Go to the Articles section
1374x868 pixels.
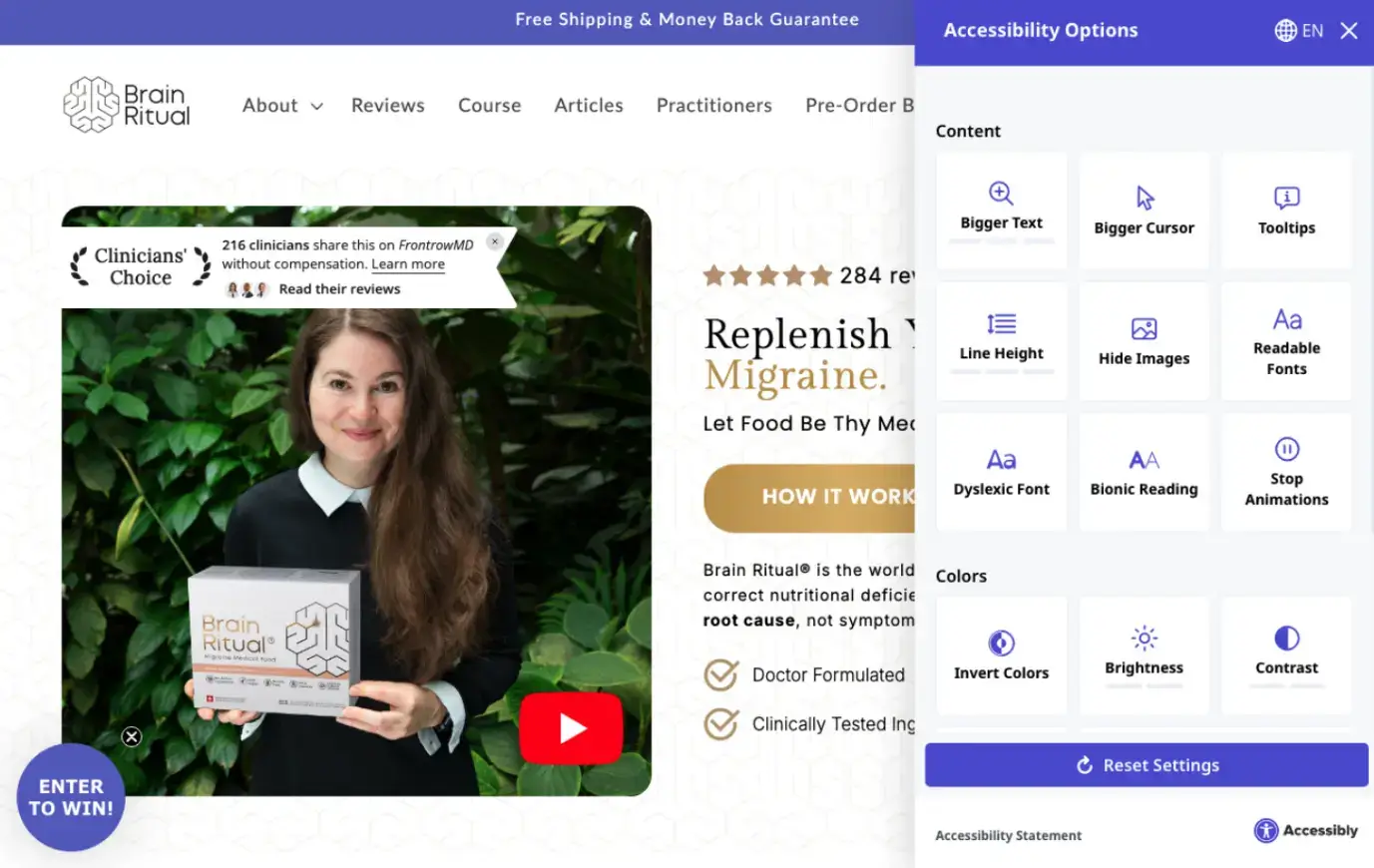tap(589, 106)
